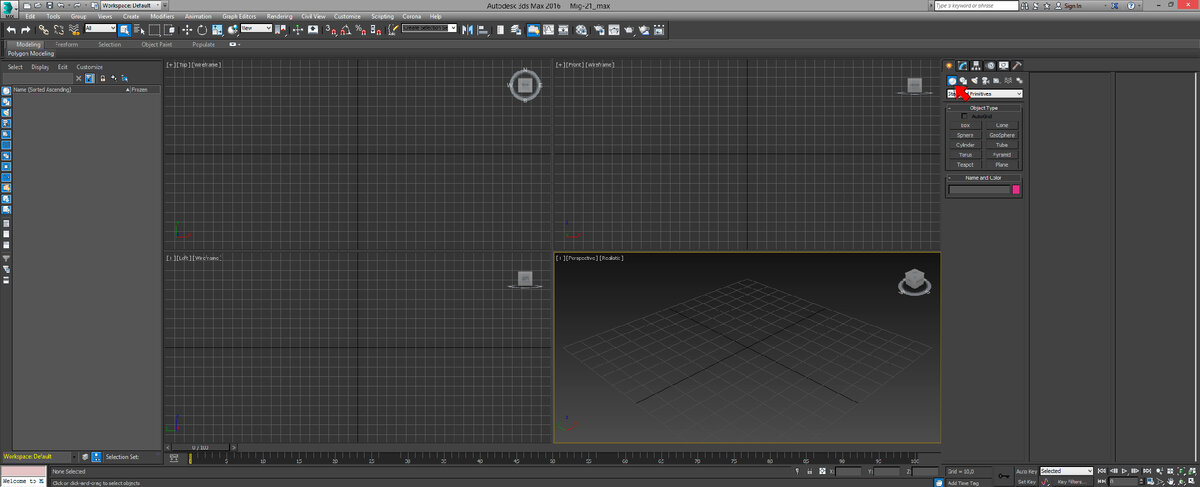Collapse the Name and Color rollout
The width and height of the screenshot is (1200, 487).
click(x=984, y=178)
